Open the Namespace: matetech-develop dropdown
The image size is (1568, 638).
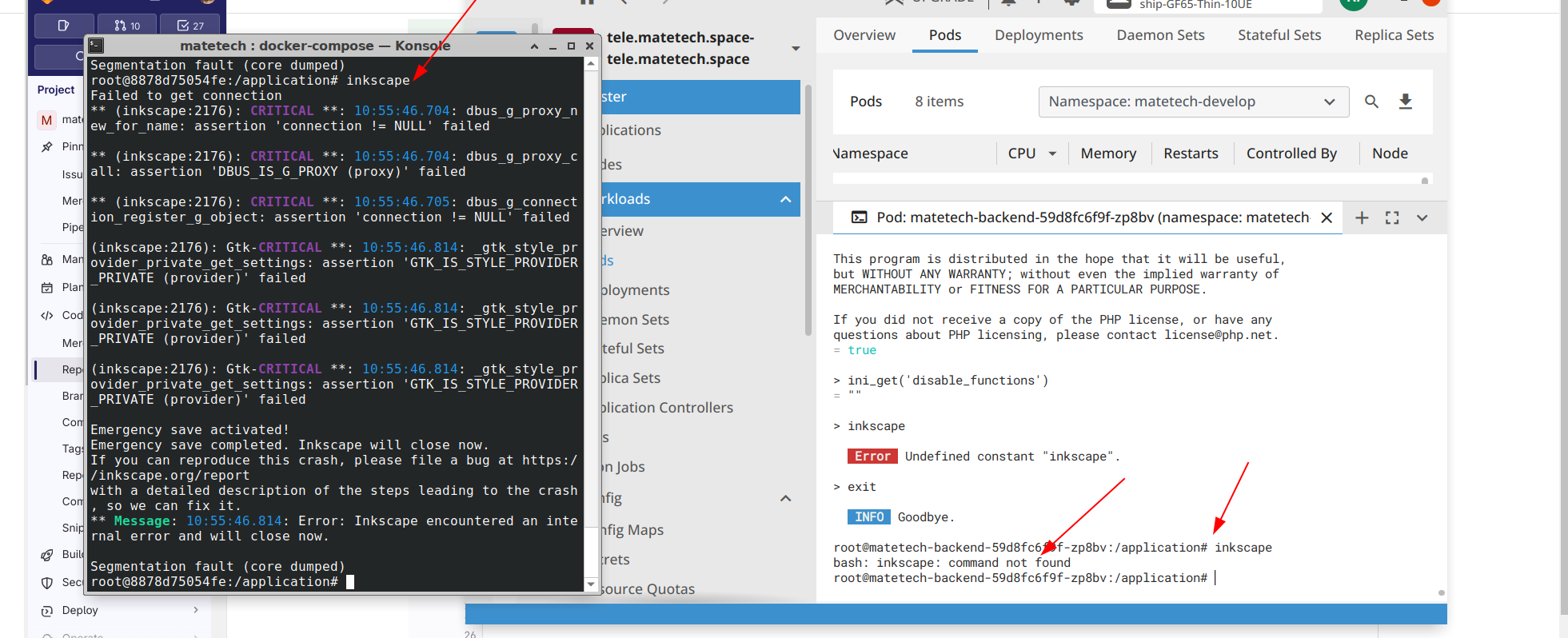click(1193, 102)
